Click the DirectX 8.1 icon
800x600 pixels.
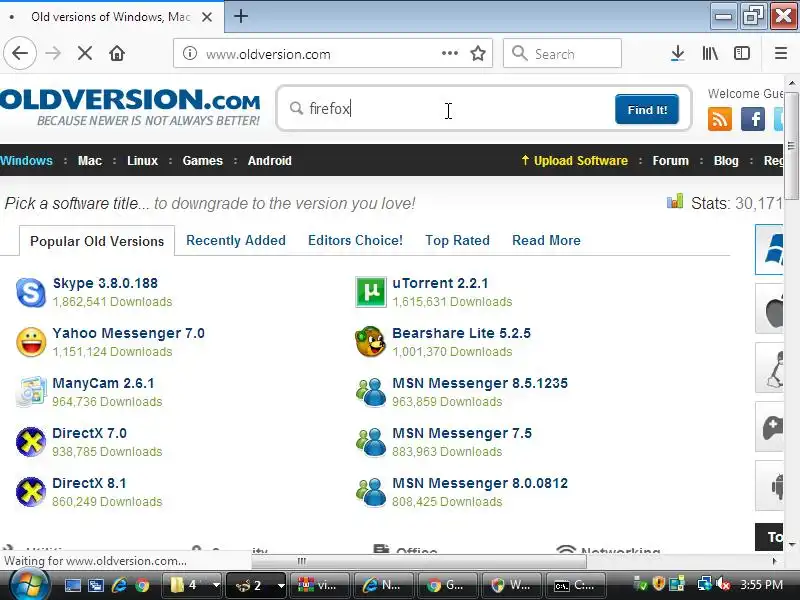click(31, 492)
